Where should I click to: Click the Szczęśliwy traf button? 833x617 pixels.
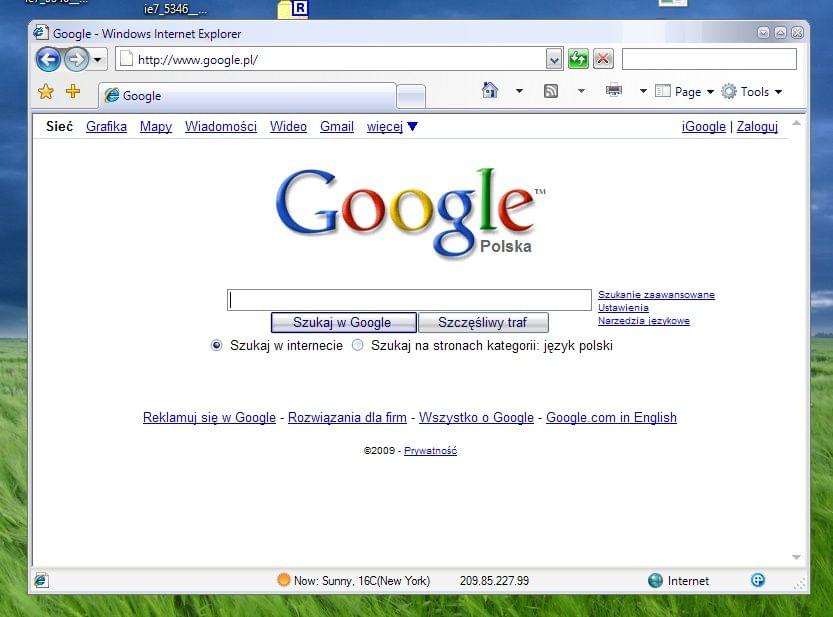point(483,322)
